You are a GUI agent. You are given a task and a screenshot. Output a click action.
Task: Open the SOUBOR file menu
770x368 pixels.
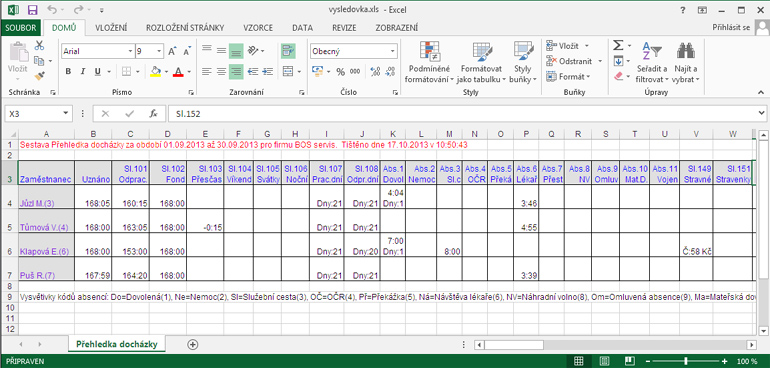[21, 28]
